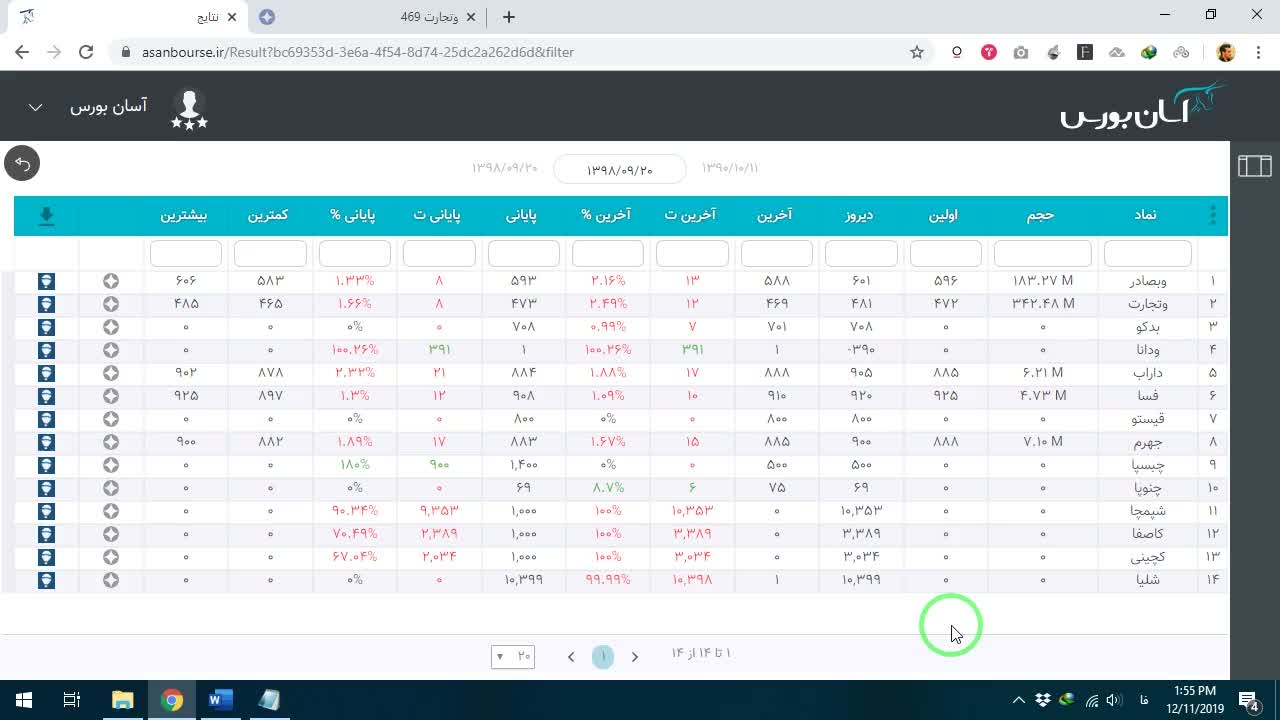Open a new browser tab
Viewport: 1280px width, 720px height.
(x=509, y=17)
